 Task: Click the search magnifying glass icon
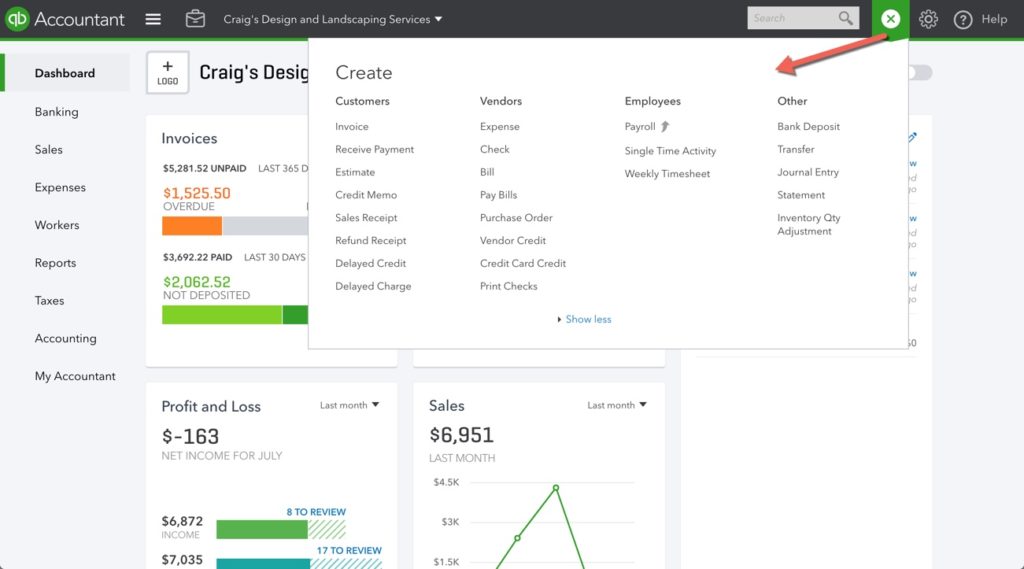coord(846,18)
